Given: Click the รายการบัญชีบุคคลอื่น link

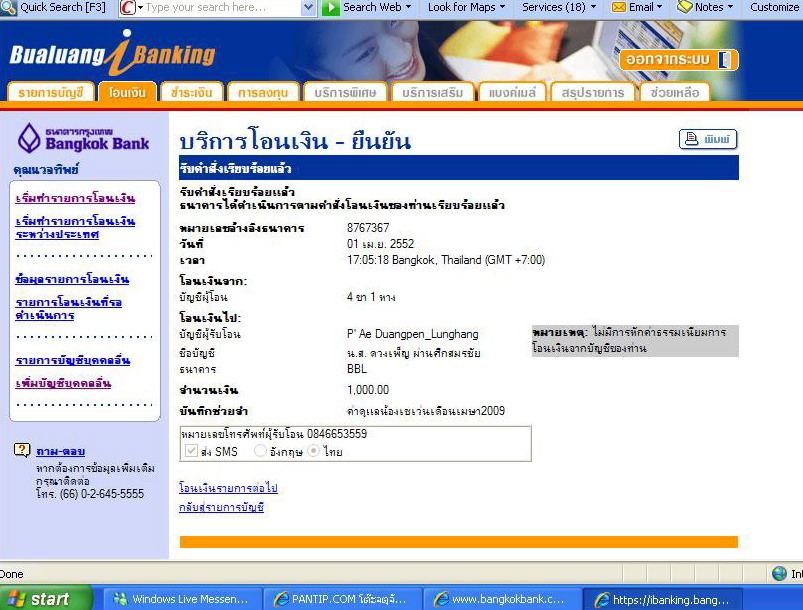Looking at the screenshot, I should 73,360.
